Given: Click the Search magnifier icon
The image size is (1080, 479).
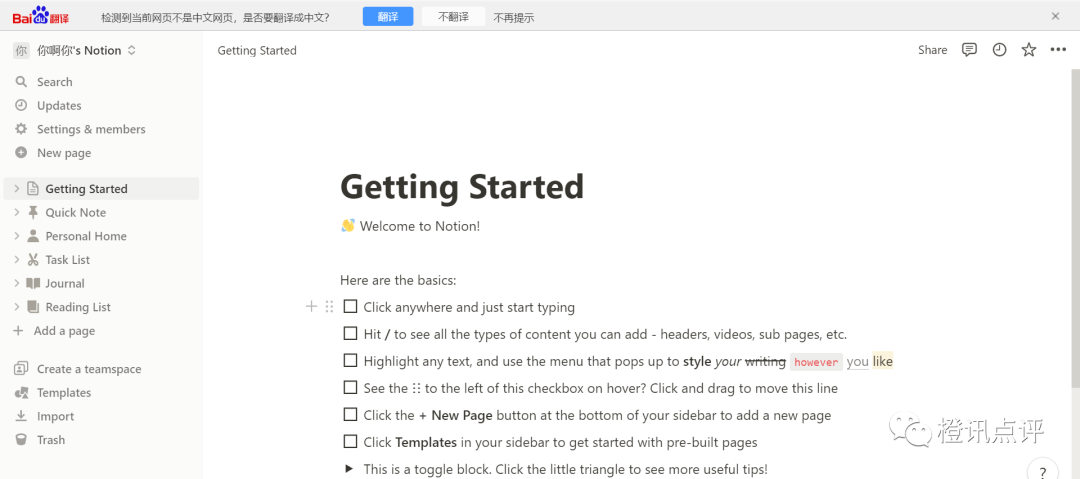Looking at the screenshot, I should coord(21,82).
